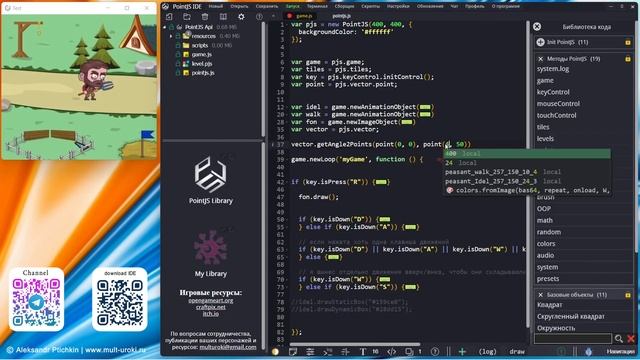Click the lock icon on Методы PointJS section
The height and width of the screenshot is (360, 640).
[x=628, y=59]
